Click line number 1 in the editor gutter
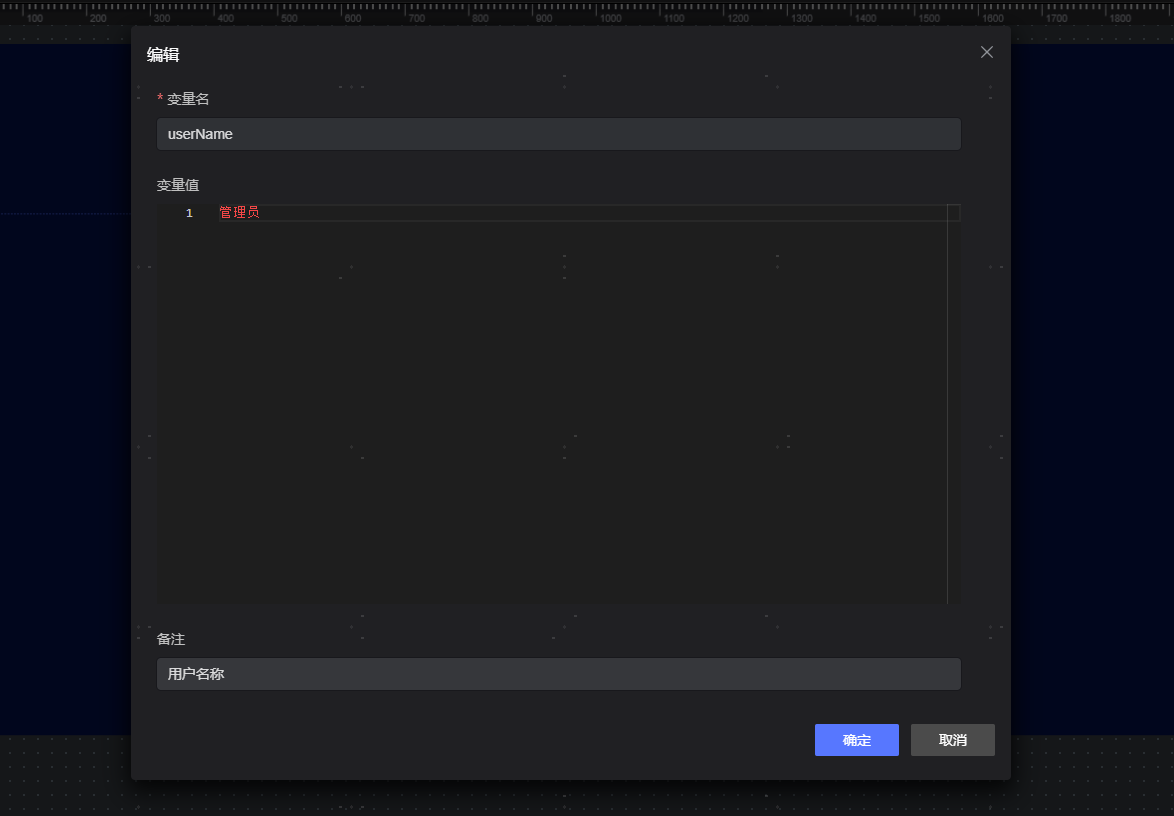Image resolution: width=1174 pixels, height=816 pixels. (189, 213)
